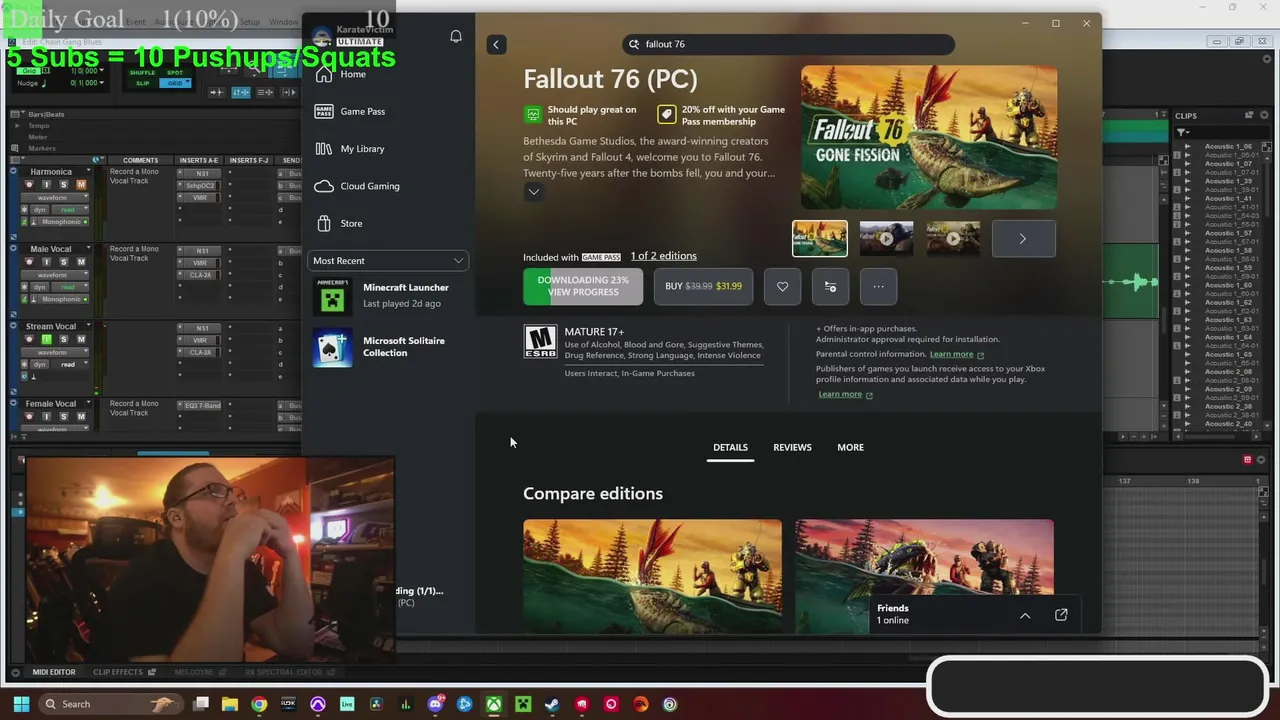Image resolution: width=1280 pixels, height=720 pixels.
Task: Add Fallout 76 to wishlist heart
Action: pyautogui.click(x=783, y=286)
